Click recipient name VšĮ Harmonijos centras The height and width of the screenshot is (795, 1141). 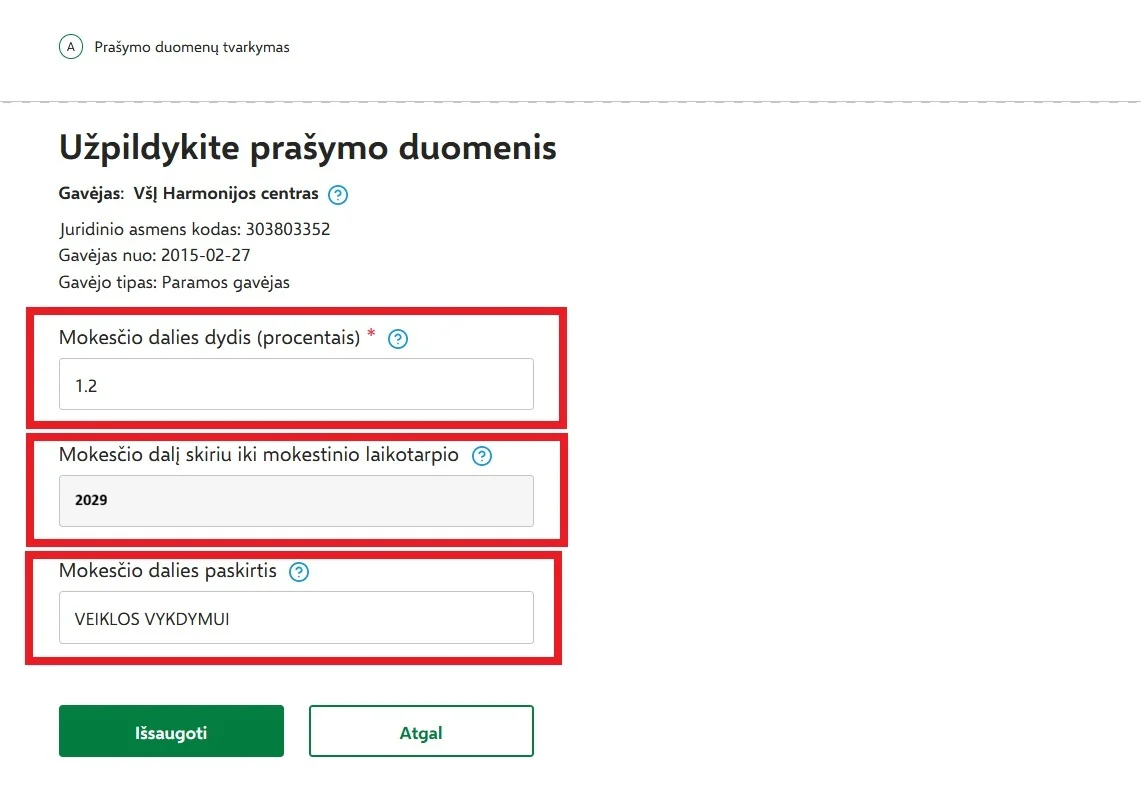(x=226, y=193)
